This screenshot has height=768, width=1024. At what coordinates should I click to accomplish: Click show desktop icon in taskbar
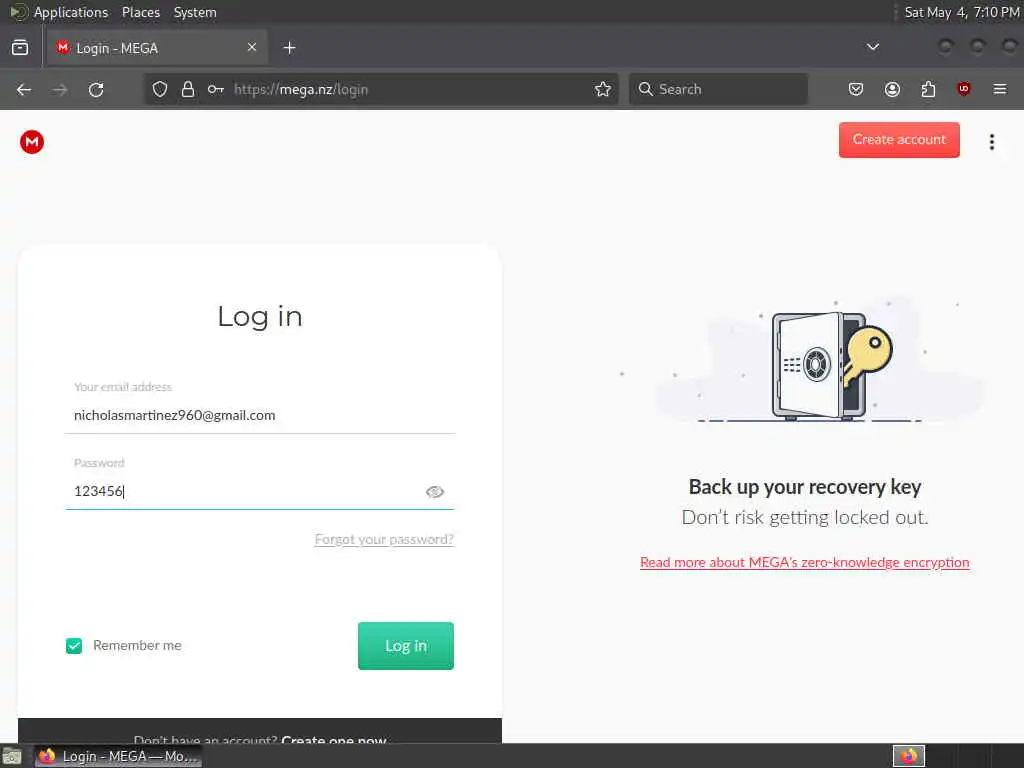pos(12,757)
